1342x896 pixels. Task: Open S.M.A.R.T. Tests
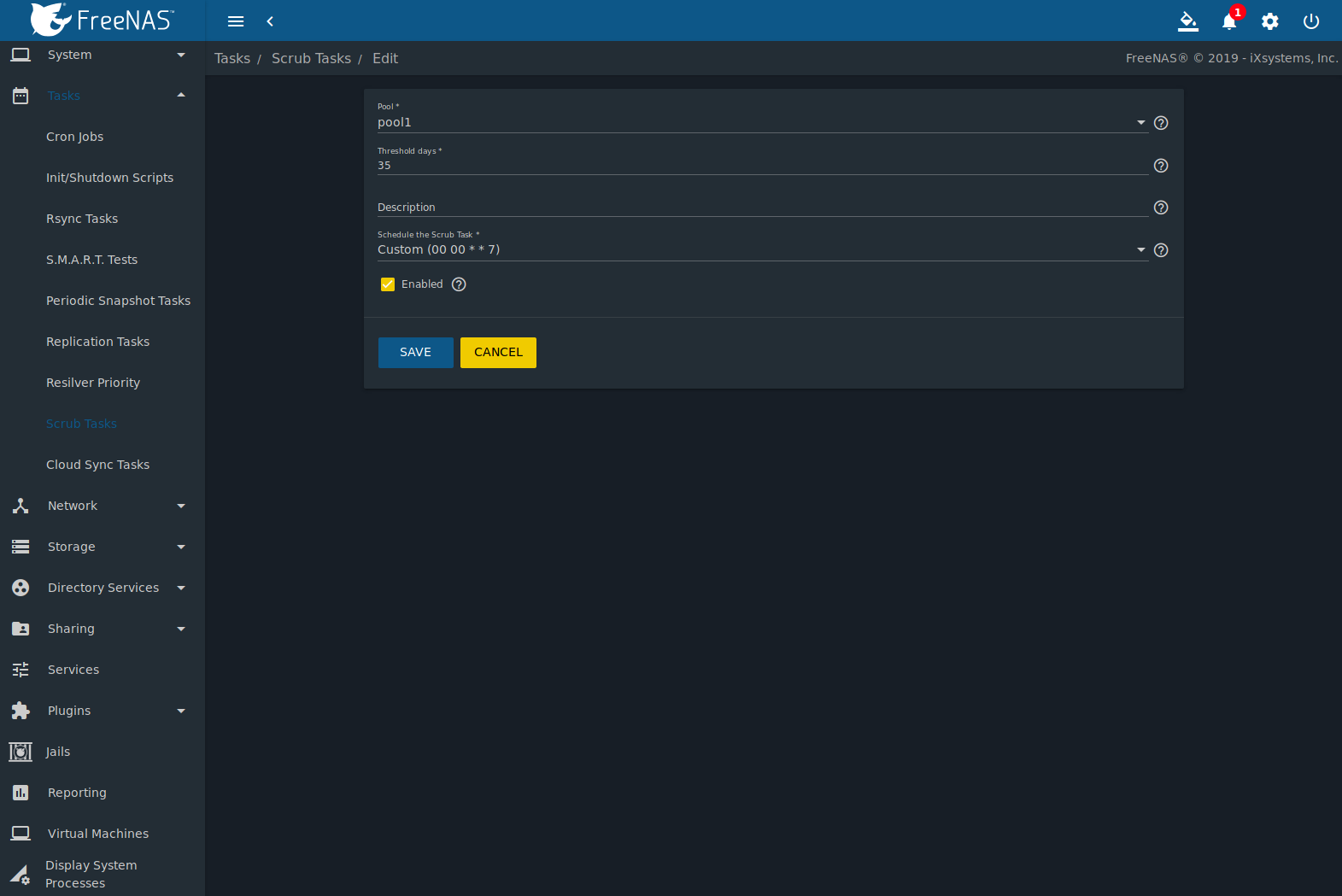pos(91,260)
